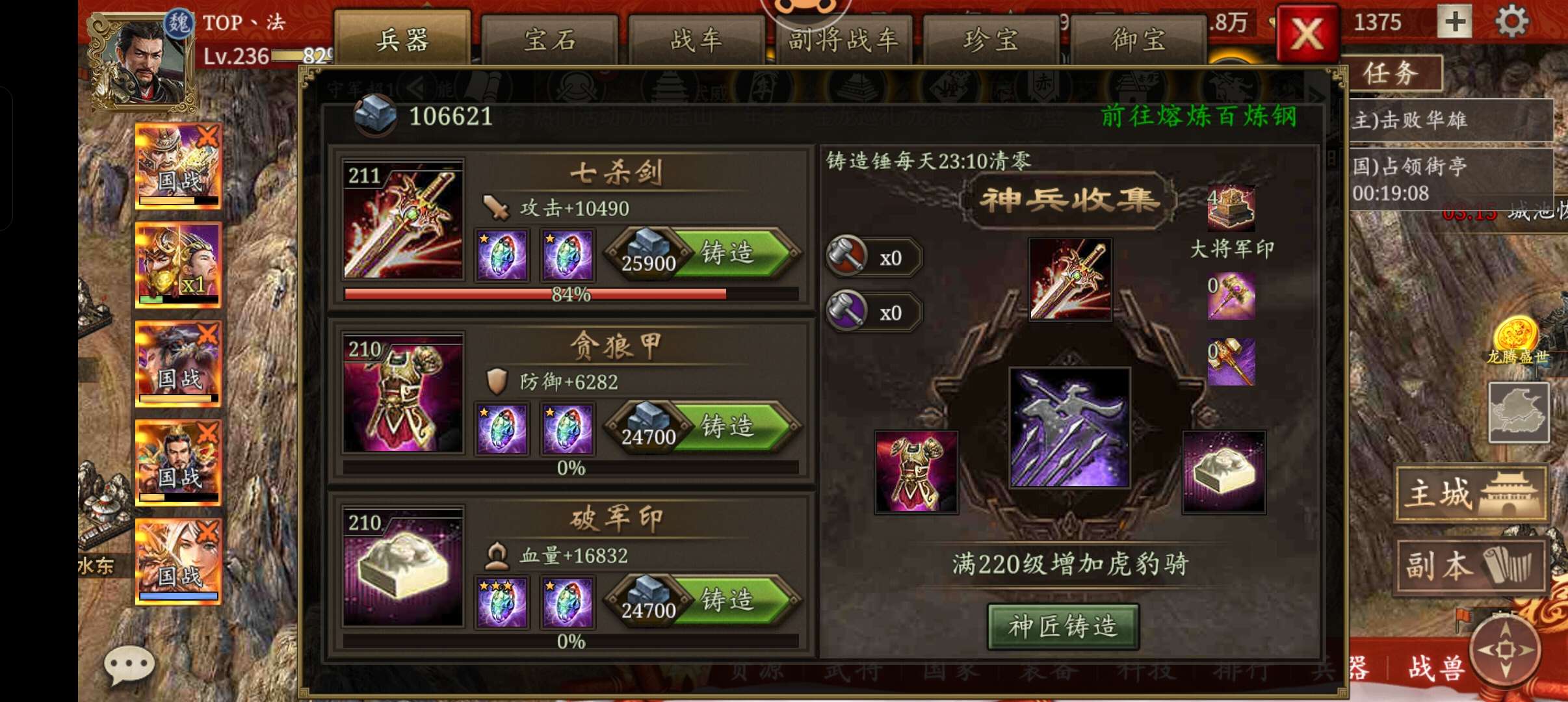The image size is (1568, 702).
Task: Tap the 龙腾盛世 gold coin icon
Action: [x=1516, y=335]
